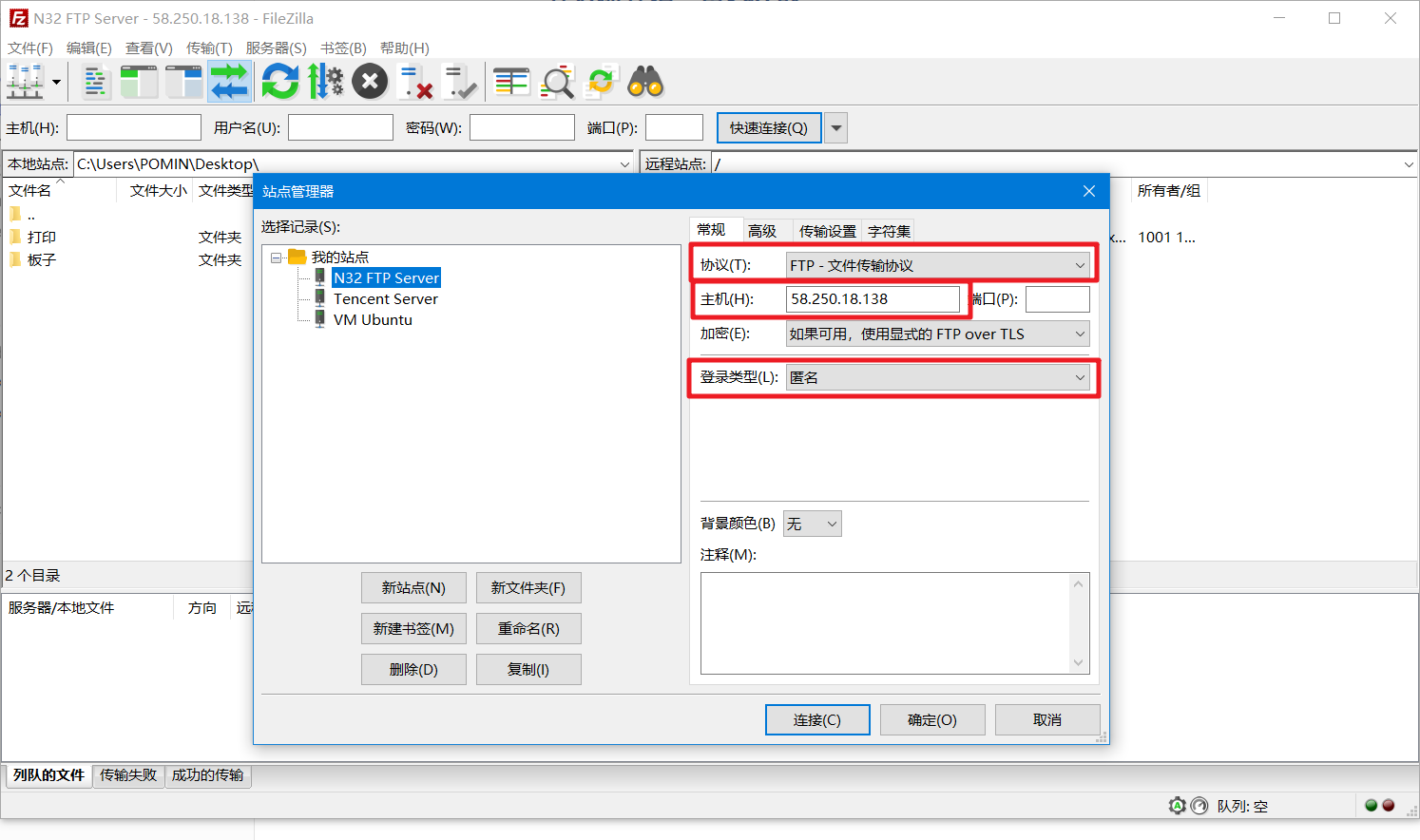This screenshot has width=1420, height=840.
Task: Click the N32 FTP Server site icon
Action: (320, 277)
